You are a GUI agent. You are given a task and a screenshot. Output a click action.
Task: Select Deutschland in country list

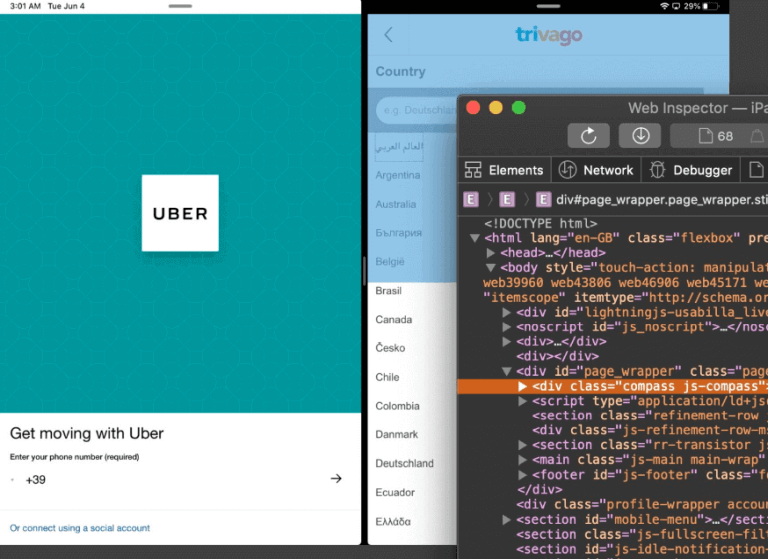coord(405,463)
